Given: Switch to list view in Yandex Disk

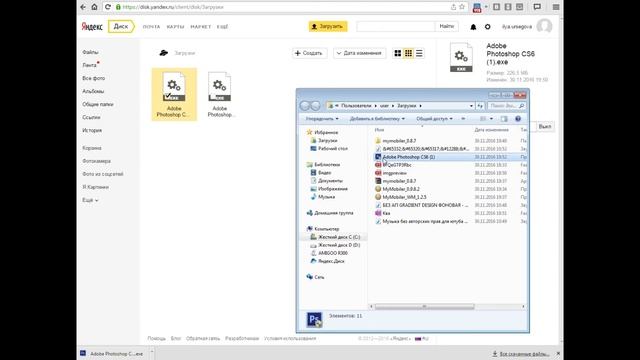Looking at the screenshot, I should (419, 53).
